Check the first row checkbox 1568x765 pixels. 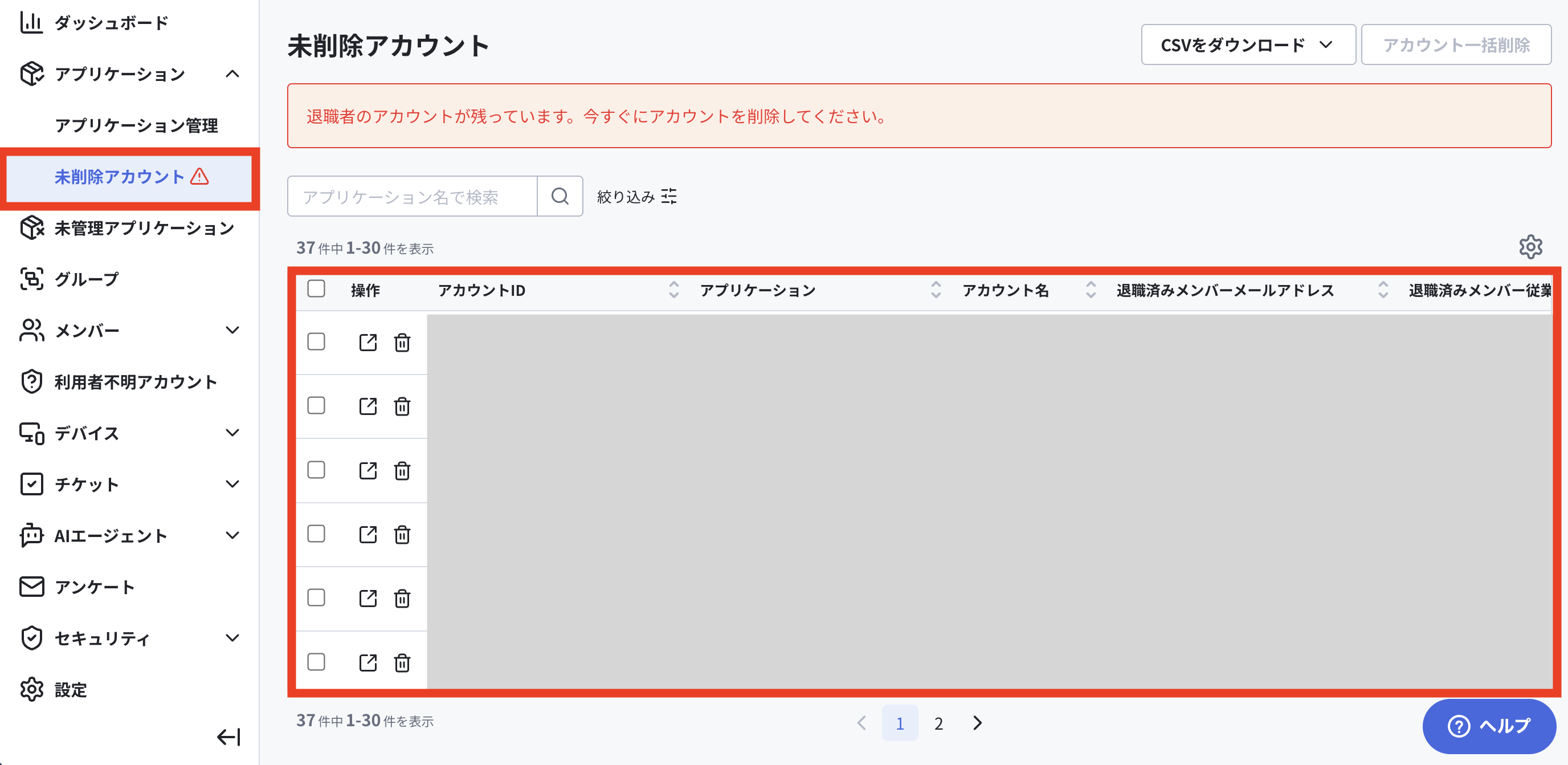click(316, 341)
